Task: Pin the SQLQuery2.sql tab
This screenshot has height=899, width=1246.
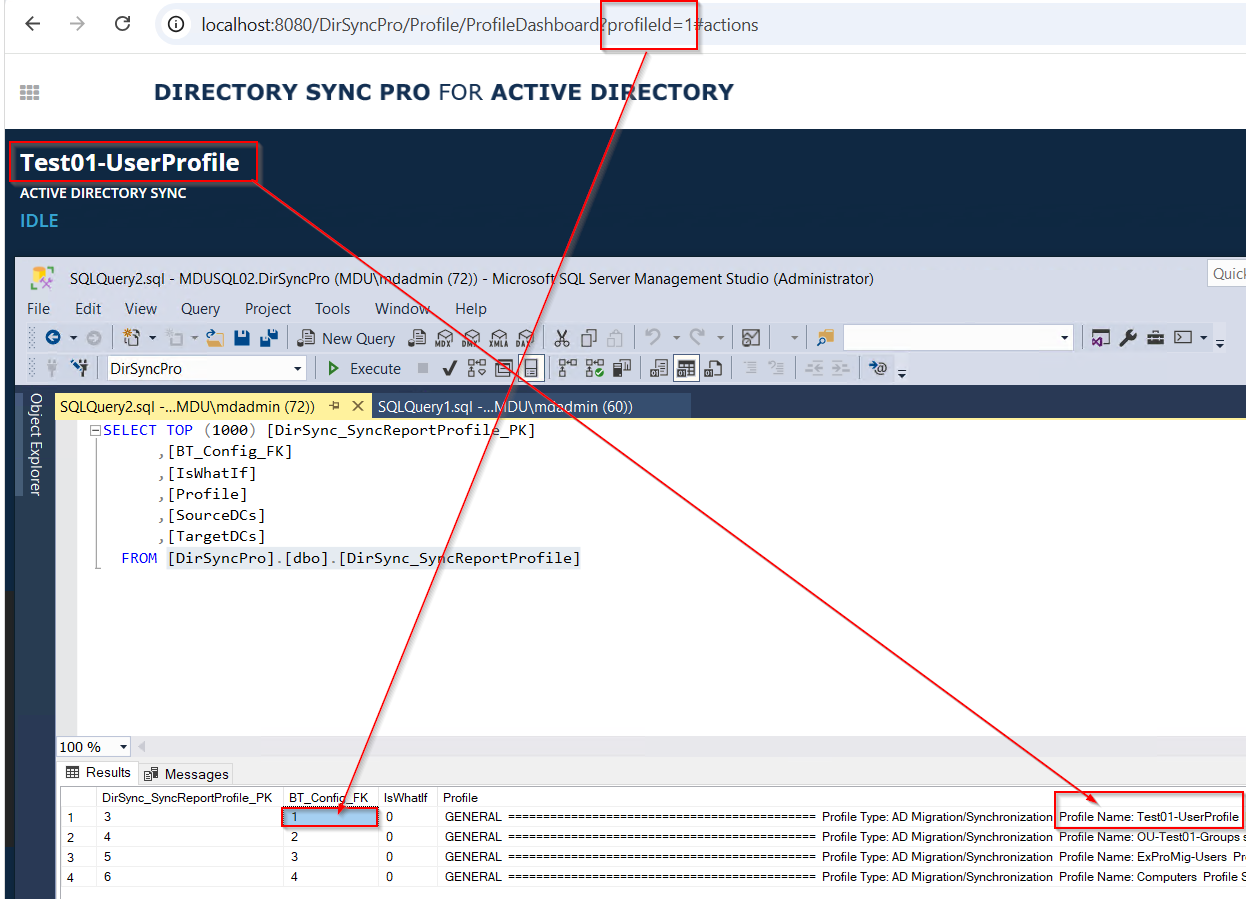Action: pos(335,406)
